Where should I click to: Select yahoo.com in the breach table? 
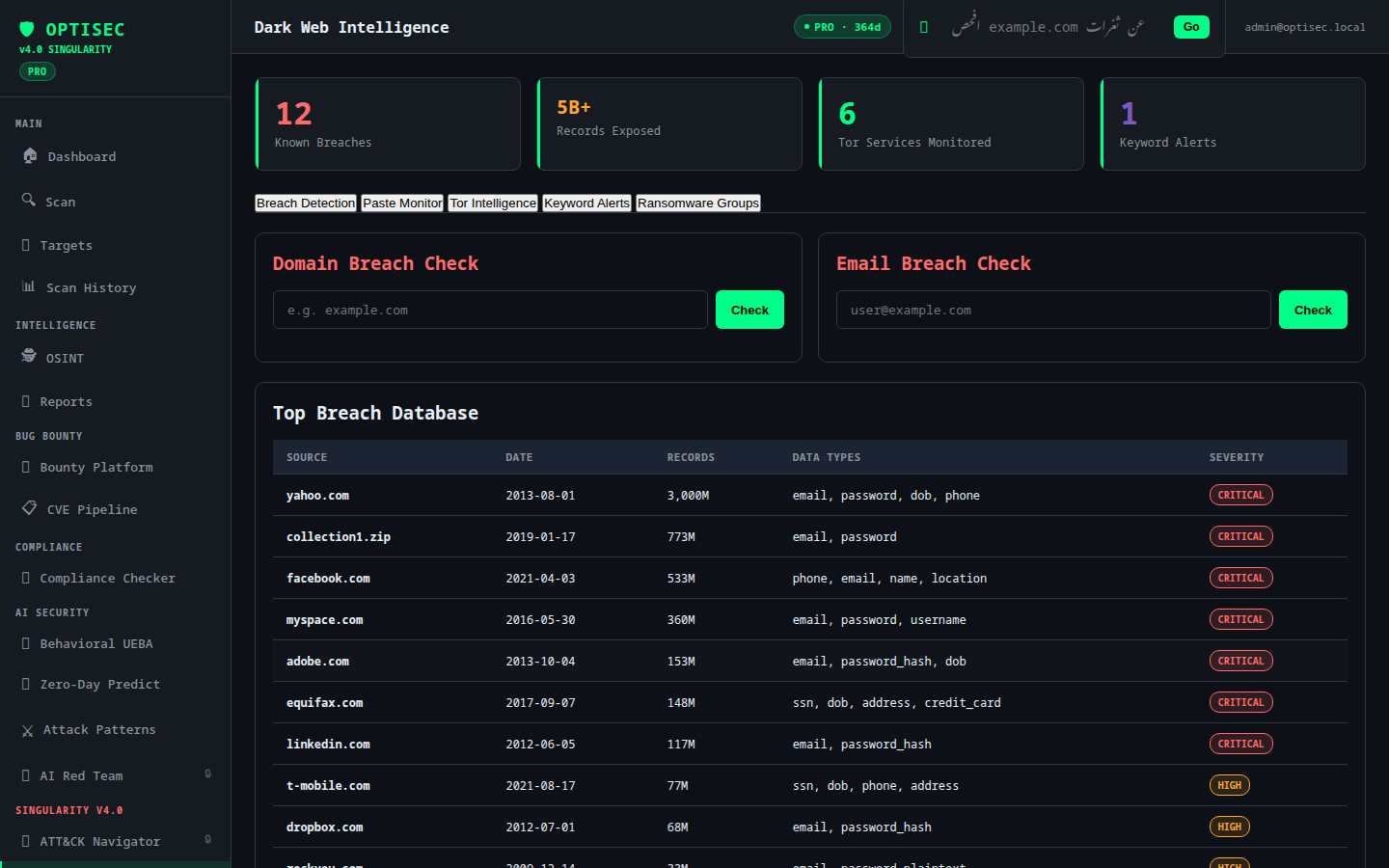click(x=317, y=495)
